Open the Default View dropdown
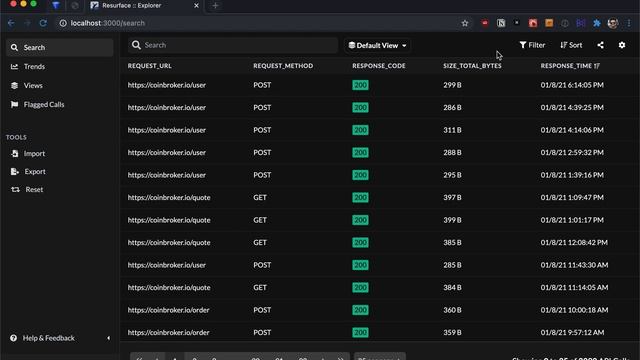640x360 pixels. (x=378, y=45)
